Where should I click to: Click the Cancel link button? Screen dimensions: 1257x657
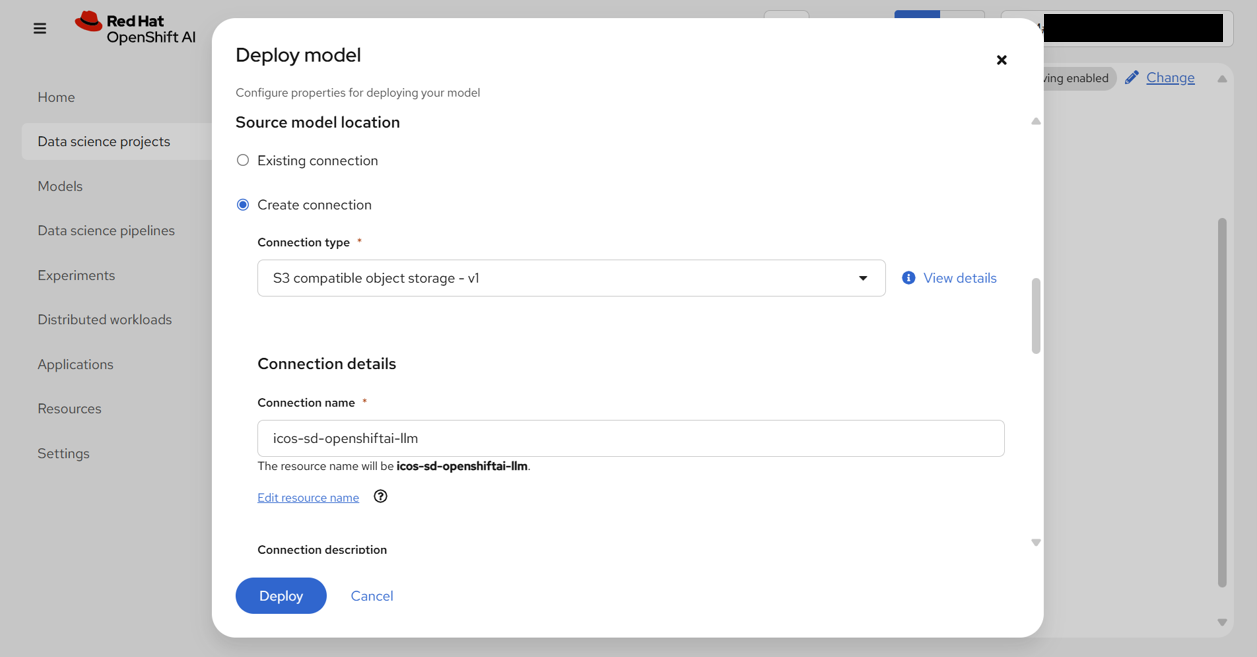(x=372, y=596)
